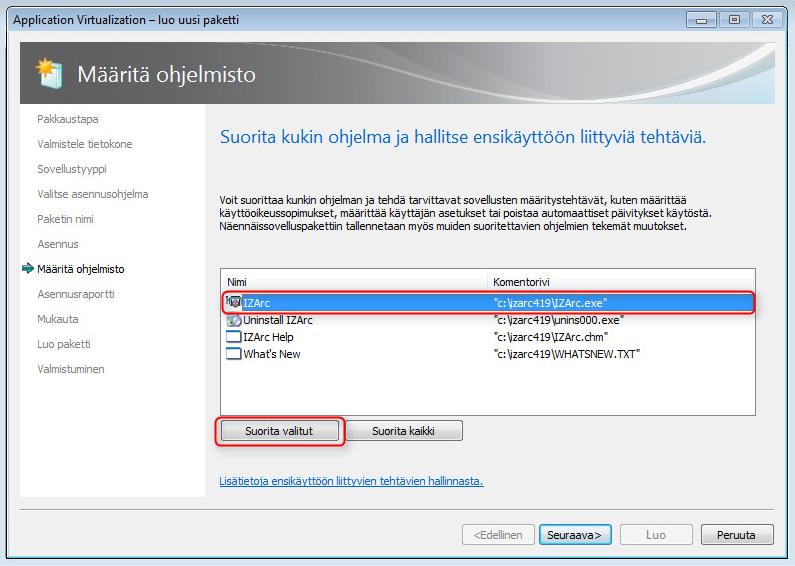Click the IZArc.chm command line cell

551,337
